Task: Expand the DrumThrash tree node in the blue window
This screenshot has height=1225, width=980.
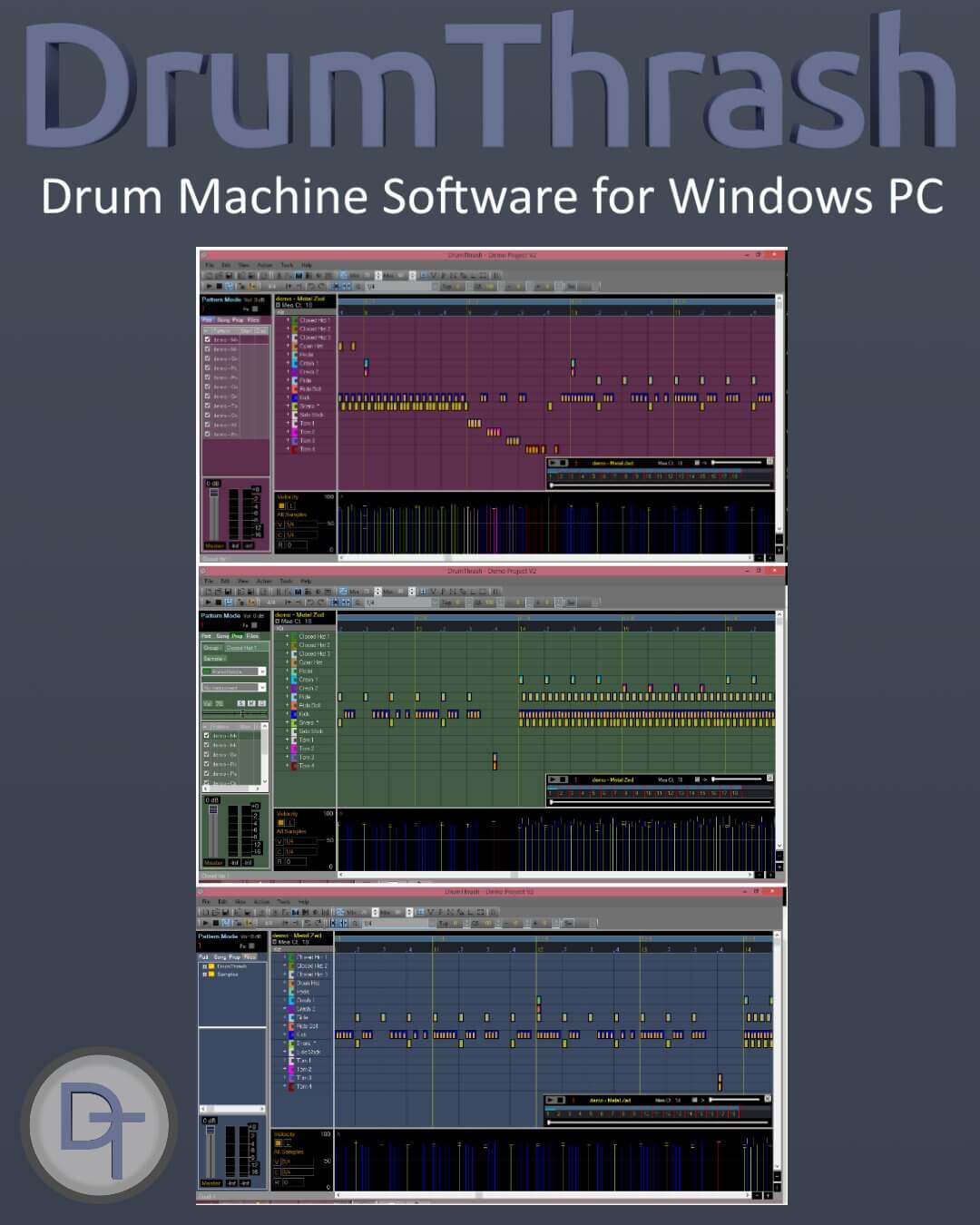Action: 205,966
